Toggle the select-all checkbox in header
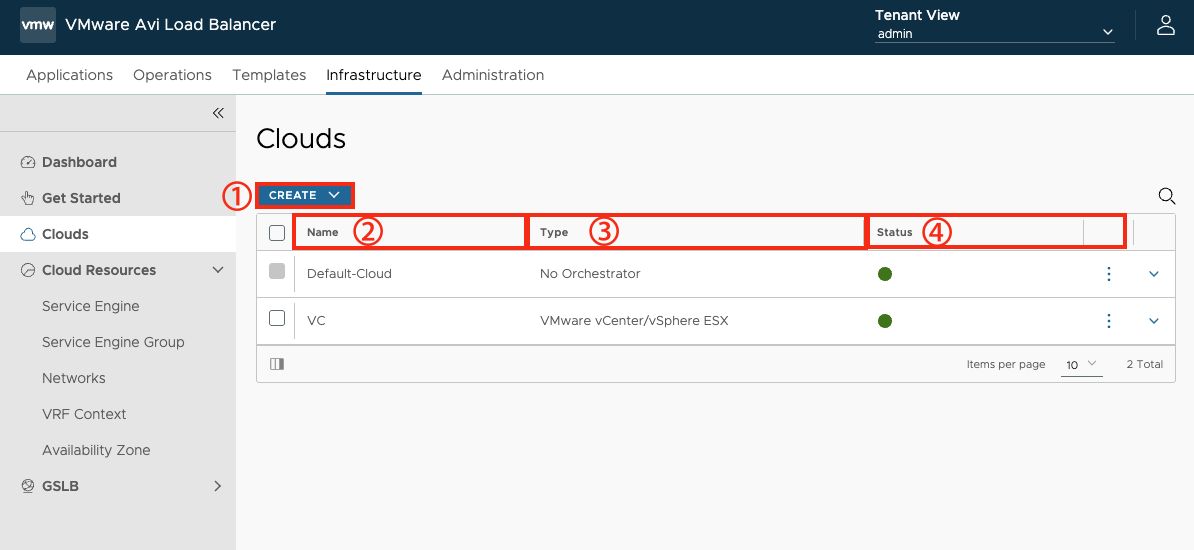The height and width of the screenshot is (550, 1194). click(x=277, y=232)
